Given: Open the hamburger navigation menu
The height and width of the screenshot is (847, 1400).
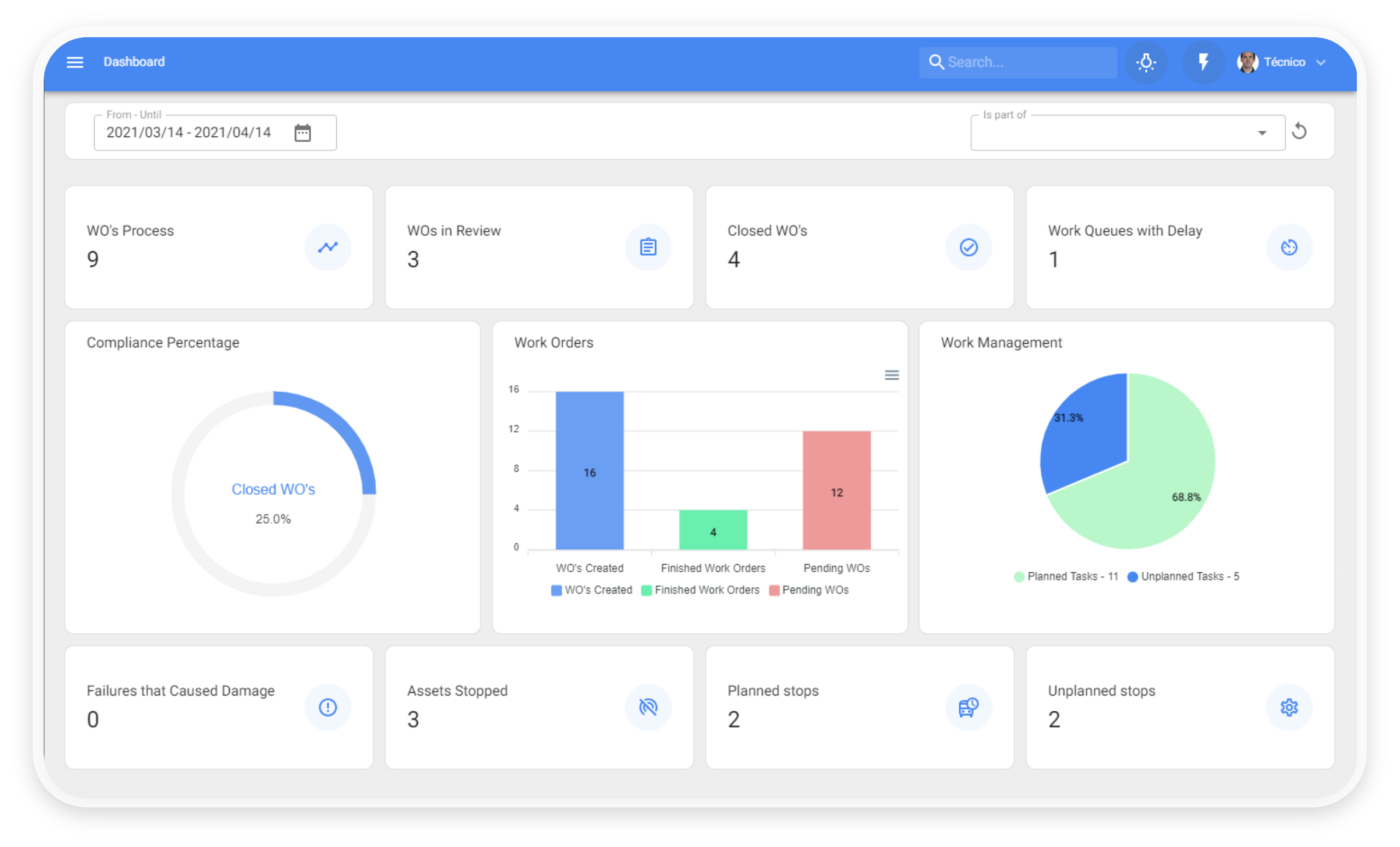Looking at the screenshot, I should (x=75, y=62).
